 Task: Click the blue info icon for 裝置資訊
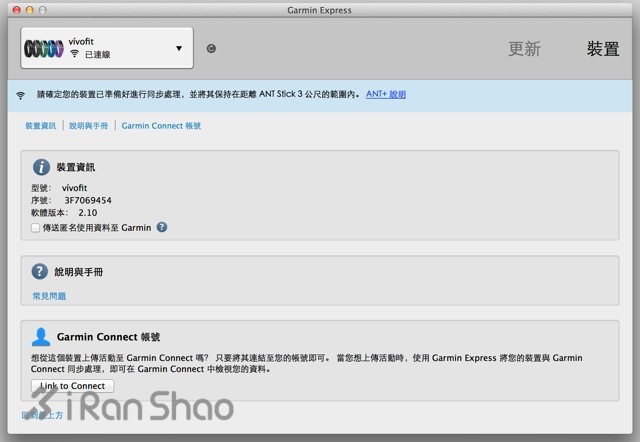click(x=41, y=167)
